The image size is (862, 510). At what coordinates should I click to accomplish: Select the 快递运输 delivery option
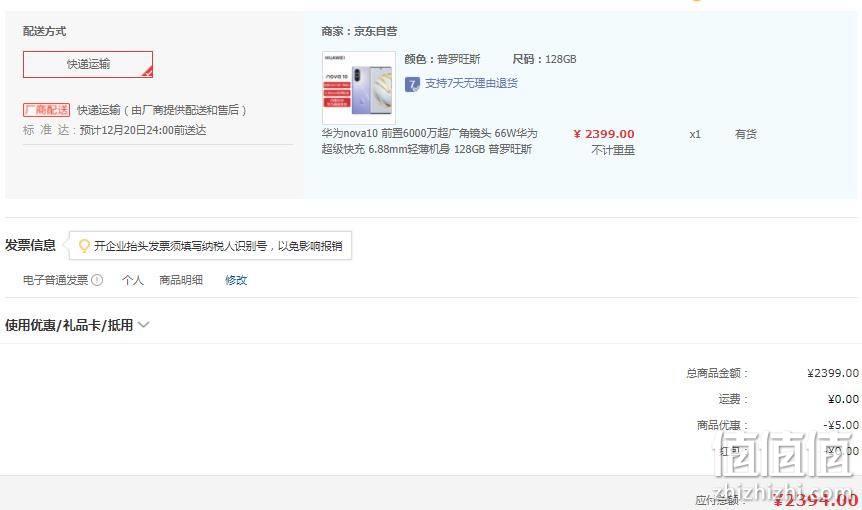(x=88, y=64)
